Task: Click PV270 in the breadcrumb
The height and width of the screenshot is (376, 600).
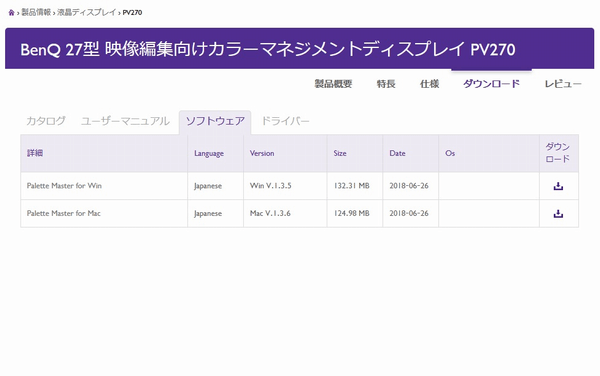Action: [x=132, y=13]
